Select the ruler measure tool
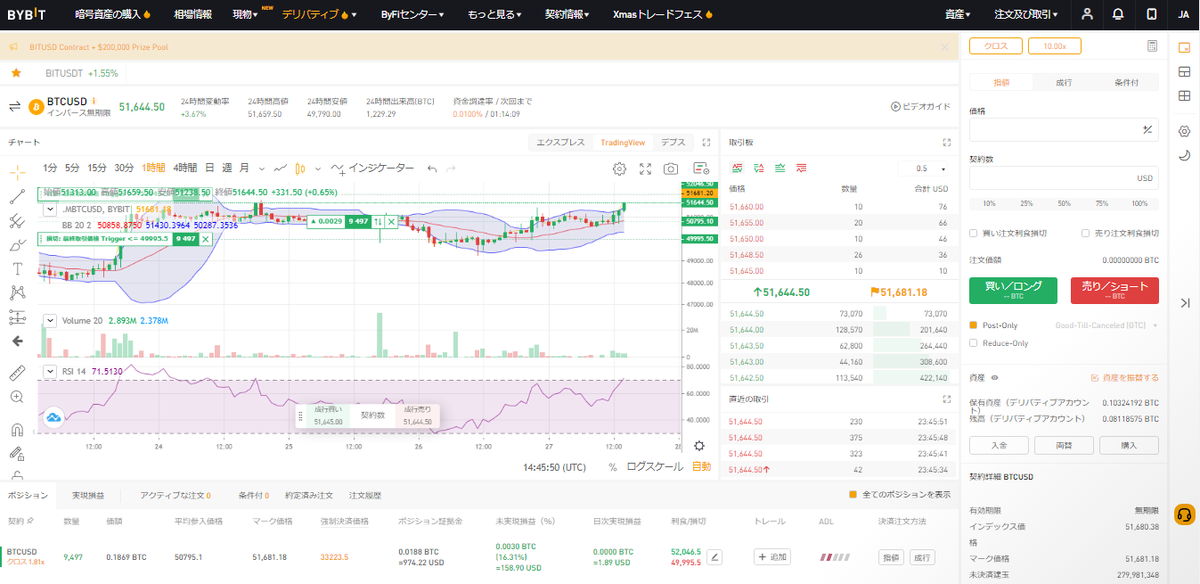Image resolution: width=1200 pixels, height=584 pixels. coord(17,372)
